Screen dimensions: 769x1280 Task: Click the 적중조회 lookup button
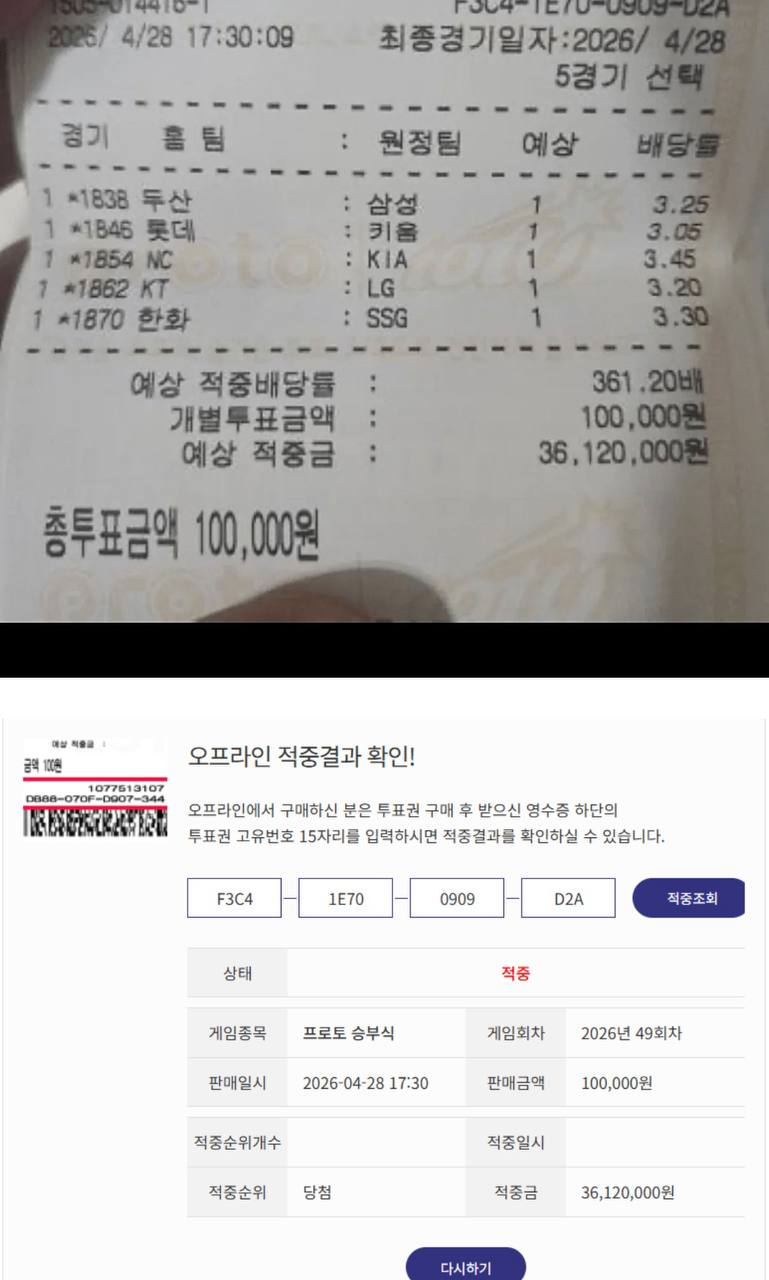tap(691, 898)
